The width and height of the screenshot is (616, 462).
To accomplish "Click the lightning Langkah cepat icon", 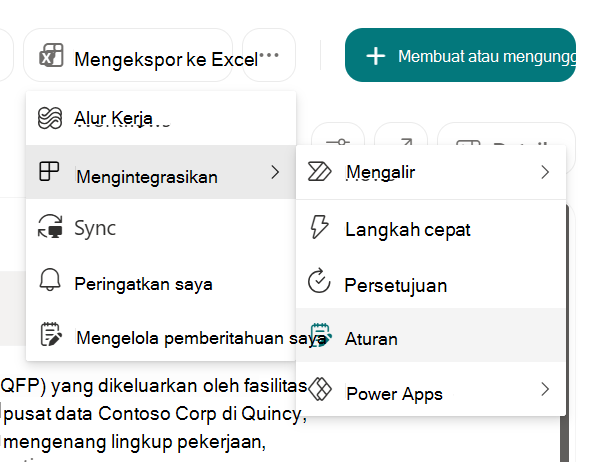I will pyautogui.click(x=319, y=227).
